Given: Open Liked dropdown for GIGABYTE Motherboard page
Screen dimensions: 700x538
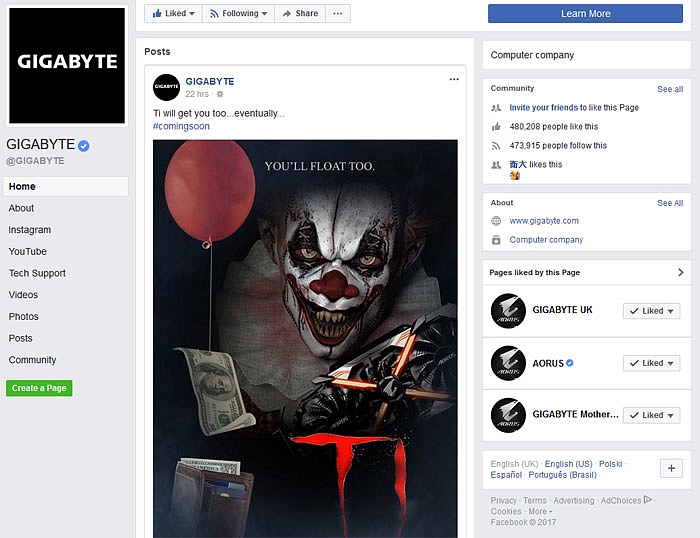Looking at the screenshot, I should click(651, 415).
